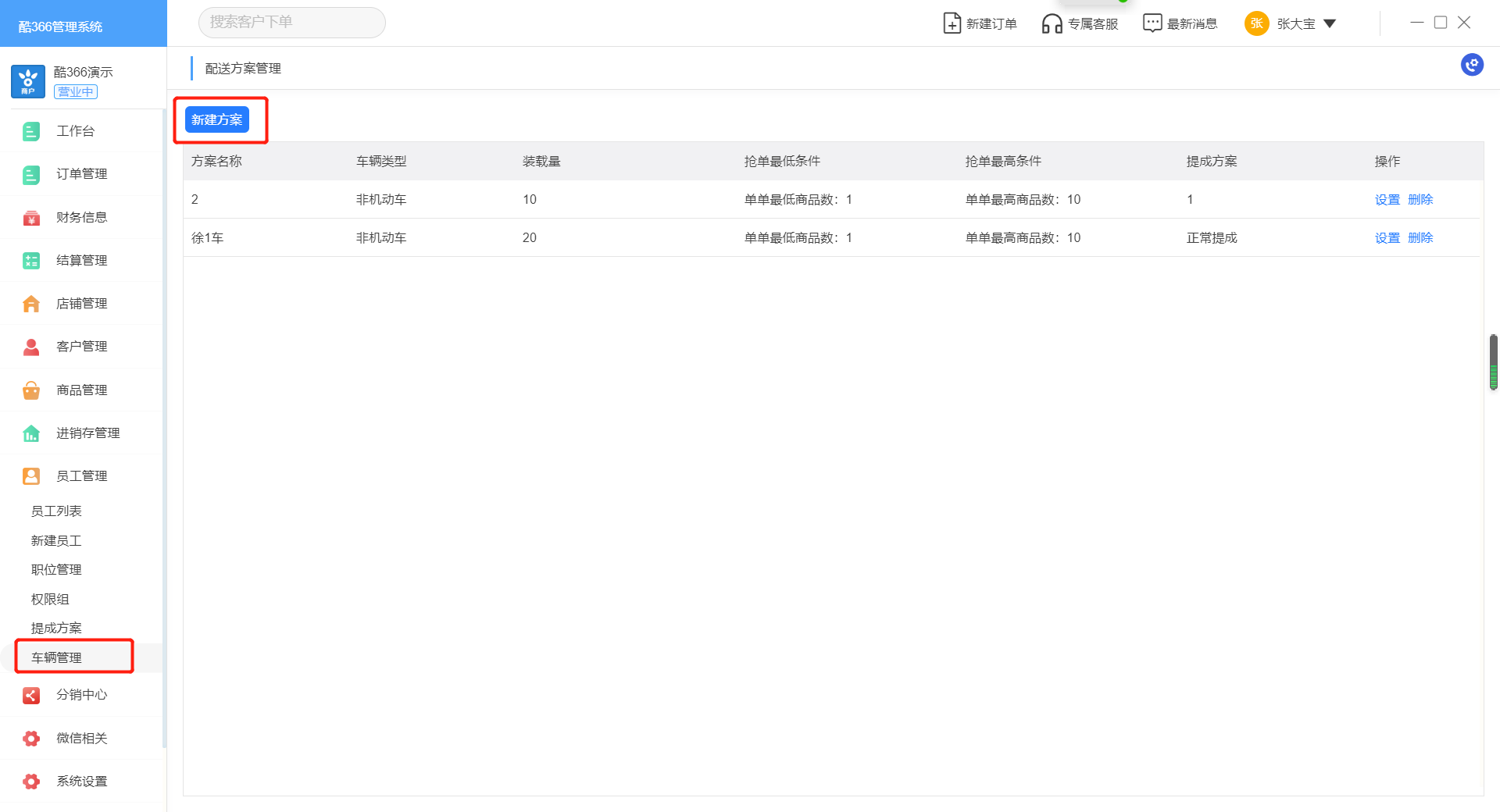Expand 系统设置 in the sidebar
Image resolution: width=1500 pixels, height=812 pixels.
tap(81, 782)
